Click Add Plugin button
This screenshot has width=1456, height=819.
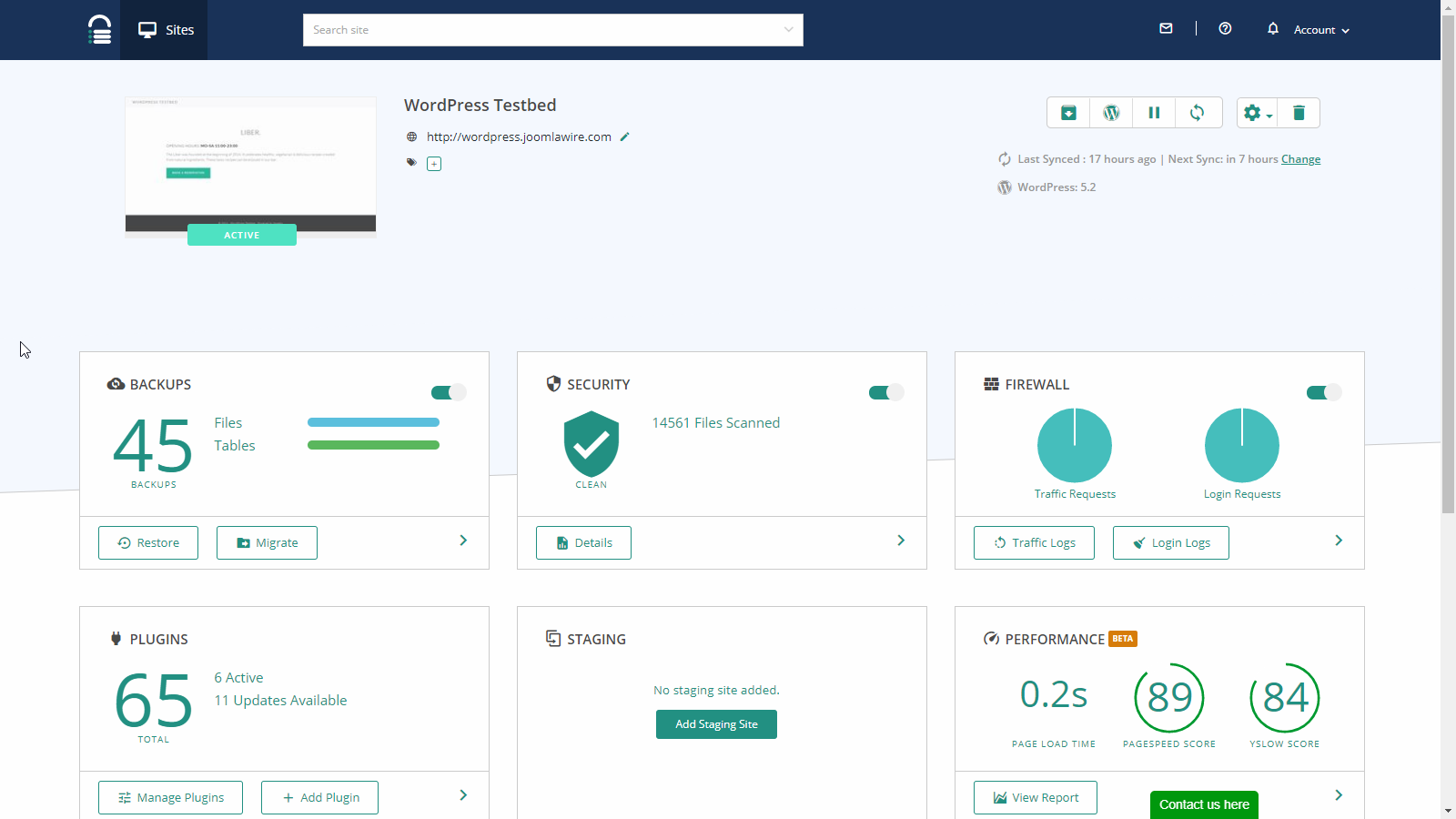(x=319, y=797)
